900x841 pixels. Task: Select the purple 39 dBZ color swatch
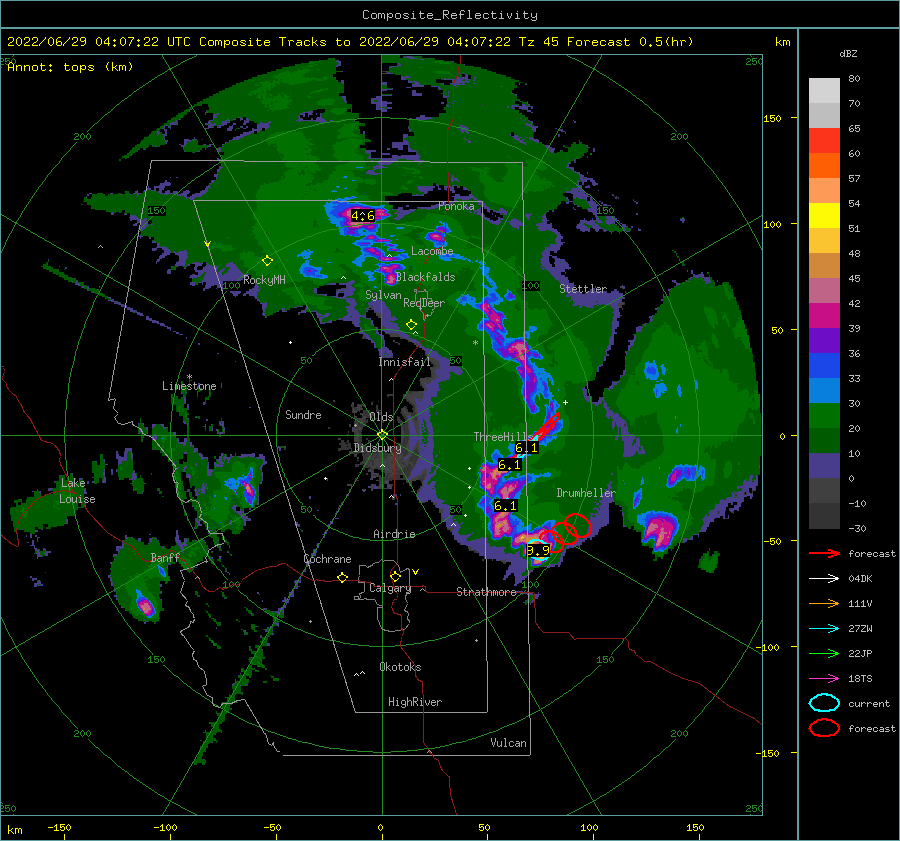(x=824, y=340)
